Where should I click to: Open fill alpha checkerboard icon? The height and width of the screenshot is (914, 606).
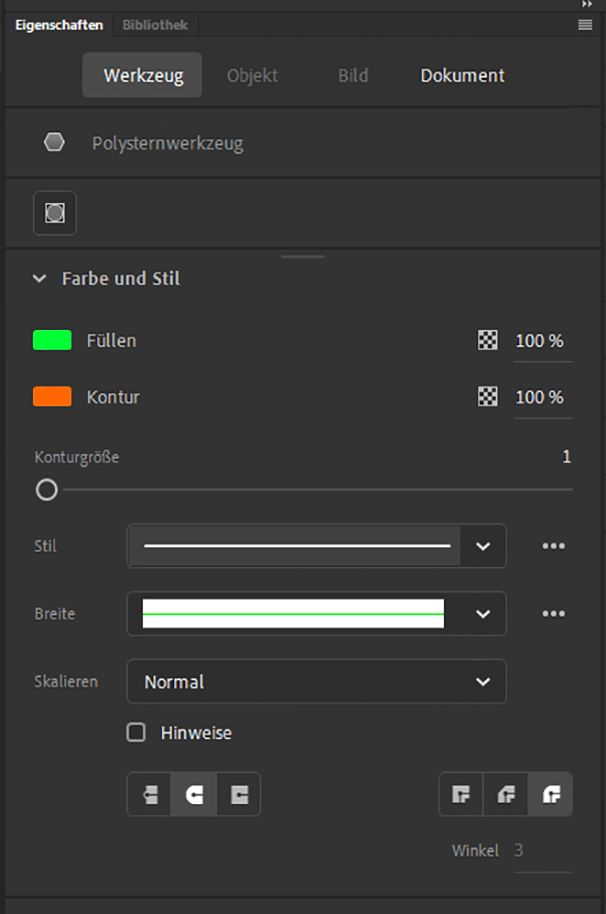(487, 341)
